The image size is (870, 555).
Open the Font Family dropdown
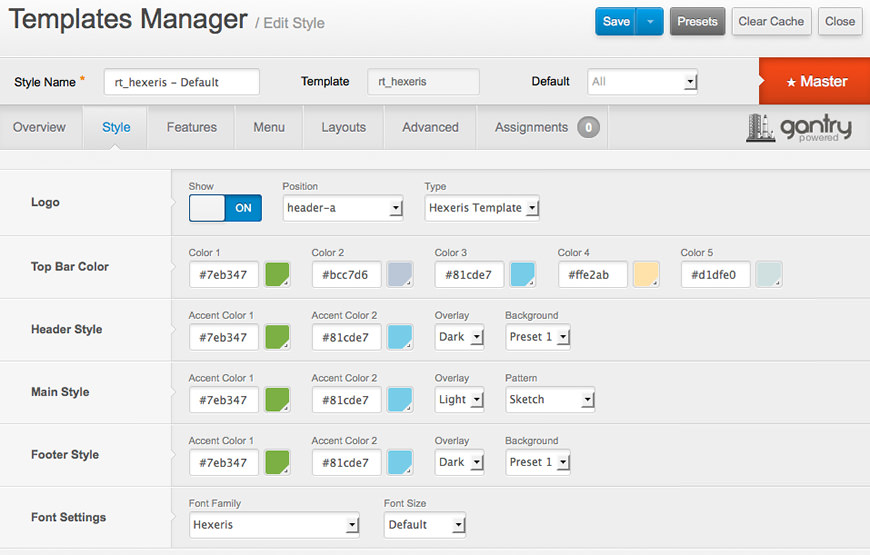click(x=274, y=525)
